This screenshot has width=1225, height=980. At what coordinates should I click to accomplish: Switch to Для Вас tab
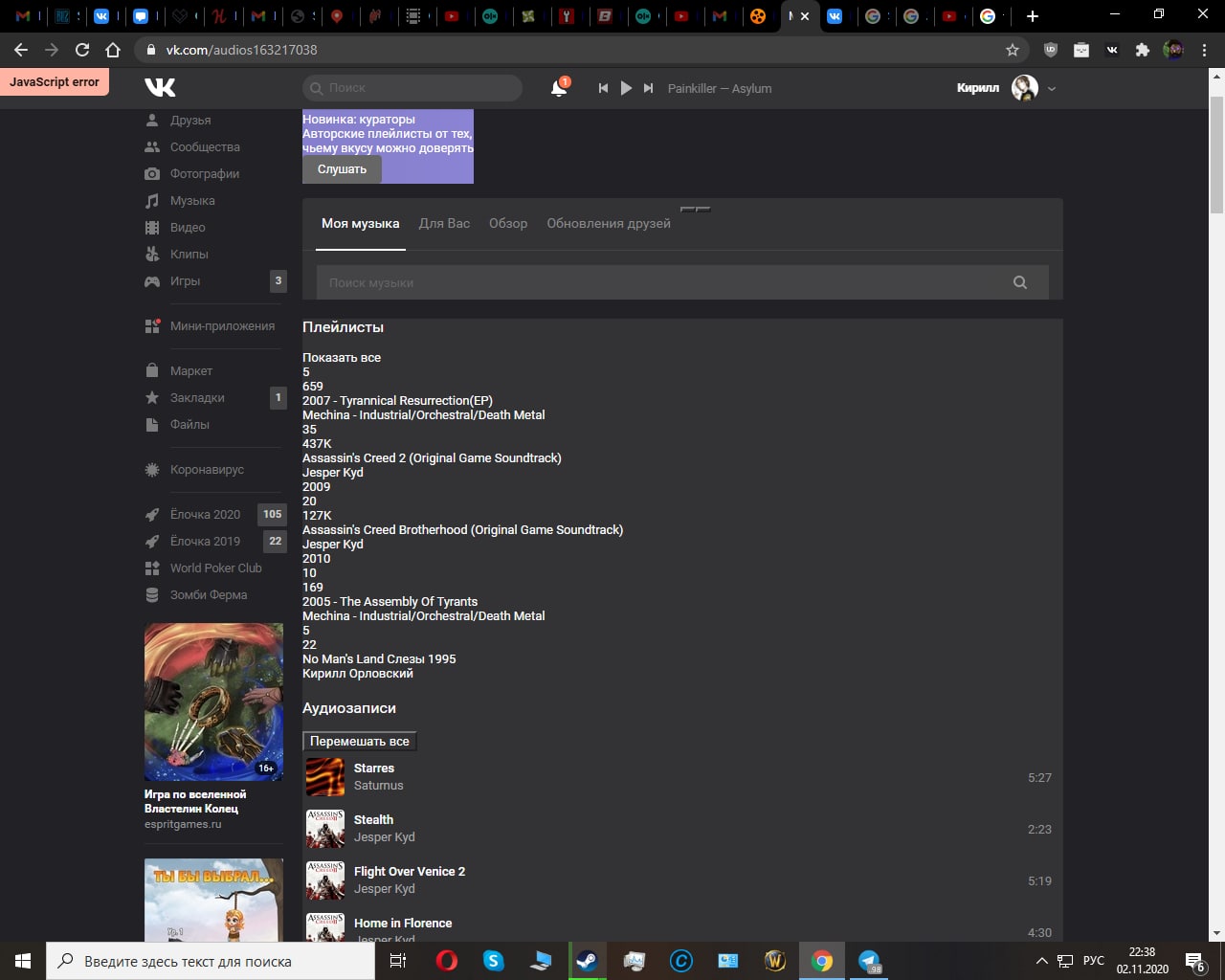click(444, 224)
